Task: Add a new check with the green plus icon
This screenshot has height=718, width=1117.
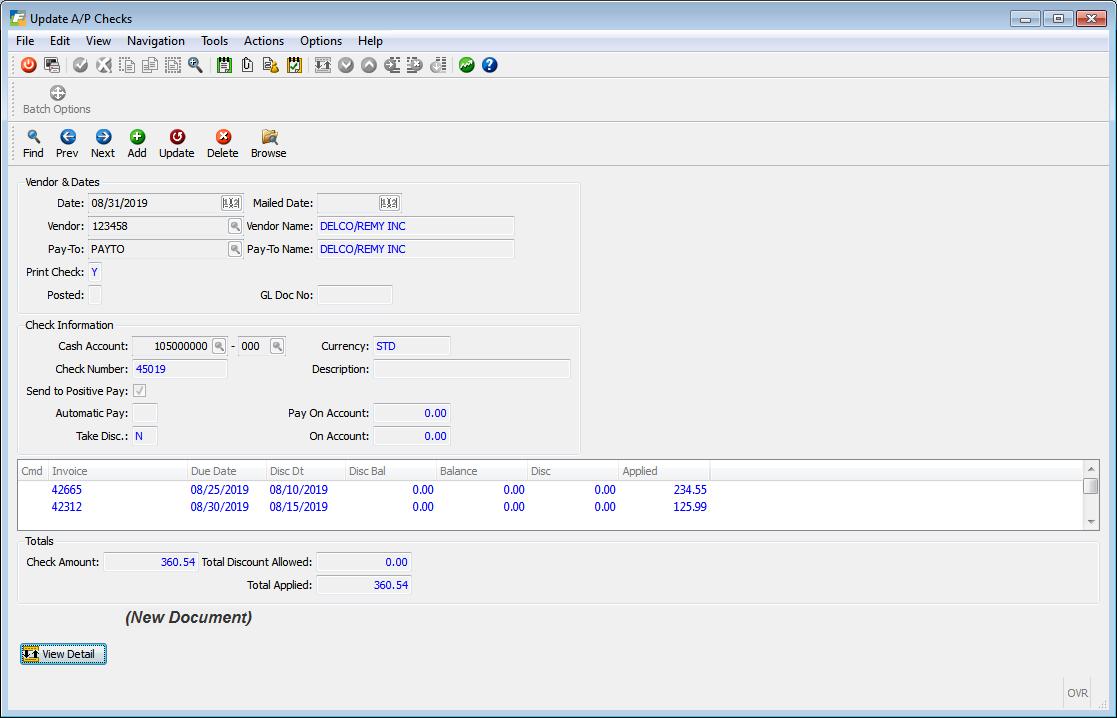Action: pos(137,135)
